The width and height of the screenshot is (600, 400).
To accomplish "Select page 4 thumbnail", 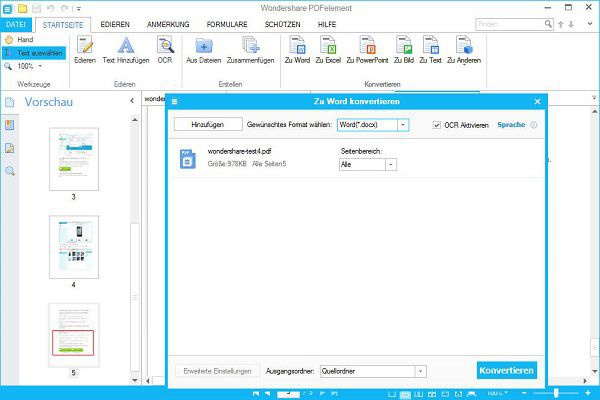I will 74,247.
